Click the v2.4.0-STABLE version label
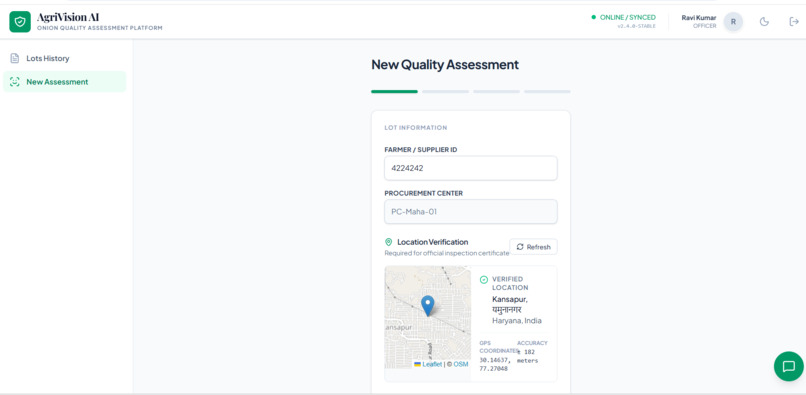 (x=636, y=26)
